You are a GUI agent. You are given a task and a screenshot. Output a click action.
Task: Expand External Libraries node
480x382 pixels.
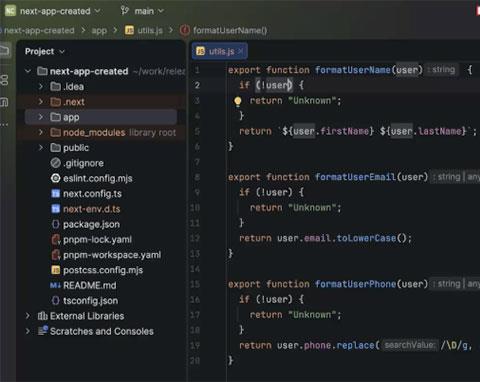click(28, 316)
